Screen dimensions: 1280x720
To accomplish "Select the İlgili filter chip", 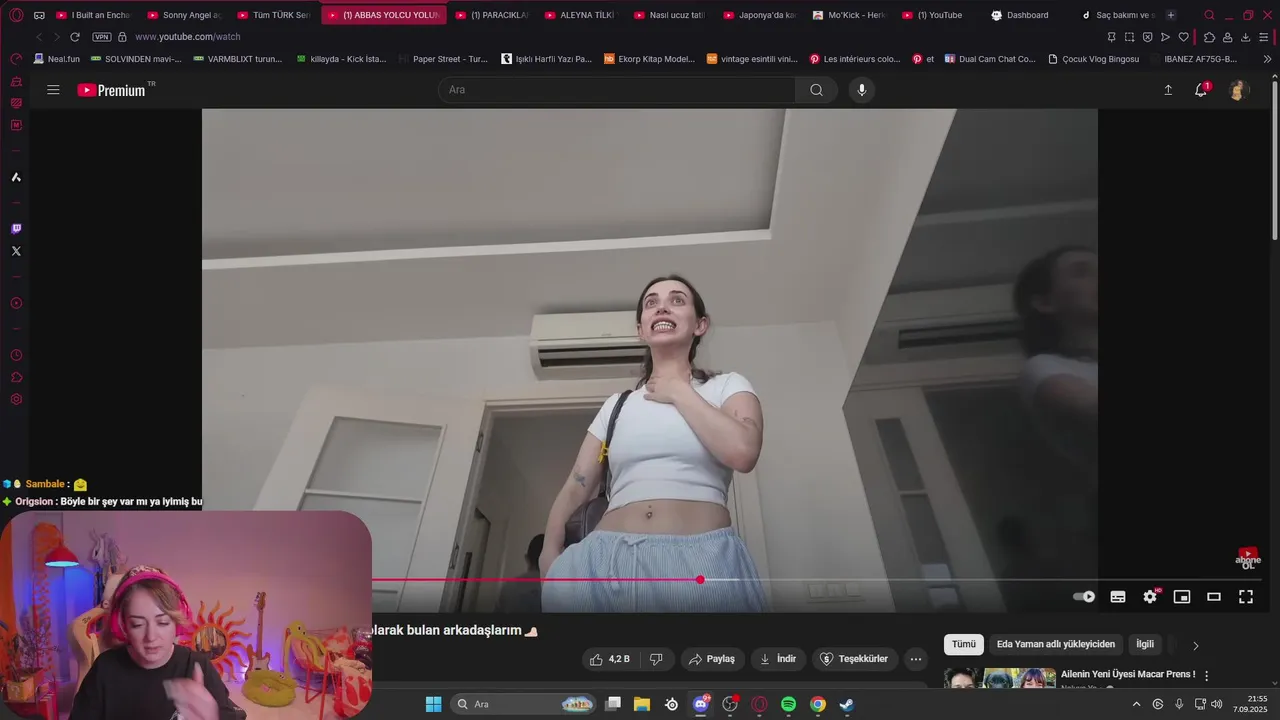I will [1145, 645].
